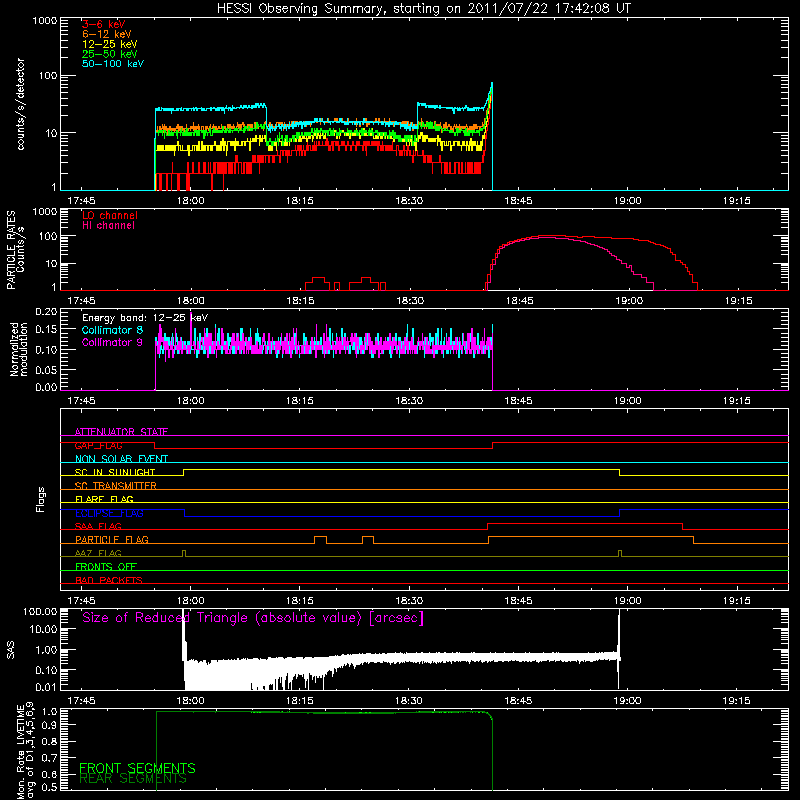This screenshot has height=800, width=800.
Task: Click the SC_TRANSMITTER flag label
Action: [116, 486]
